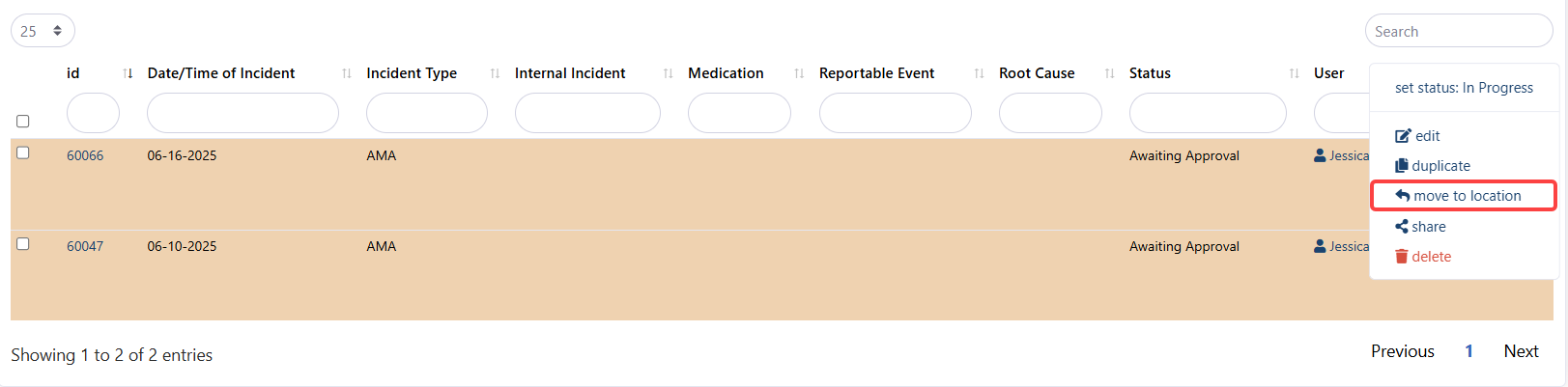Click the user icon in row 60066
1568x387 pixels.
[x=1320, y=155]
